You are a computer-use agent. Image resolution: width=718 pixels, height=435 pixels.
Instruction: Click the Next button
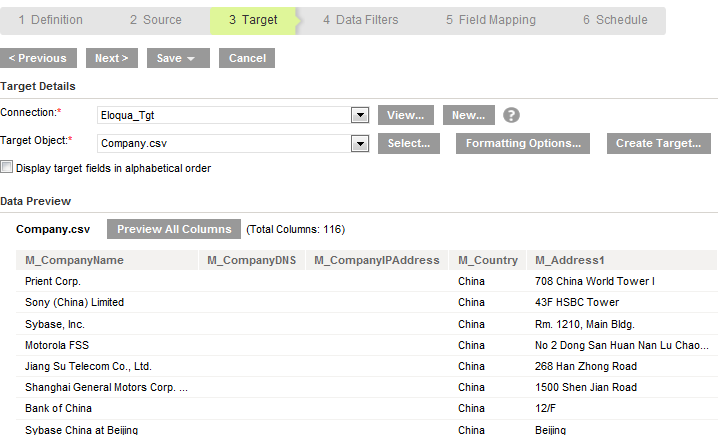(x=112, y=58)
